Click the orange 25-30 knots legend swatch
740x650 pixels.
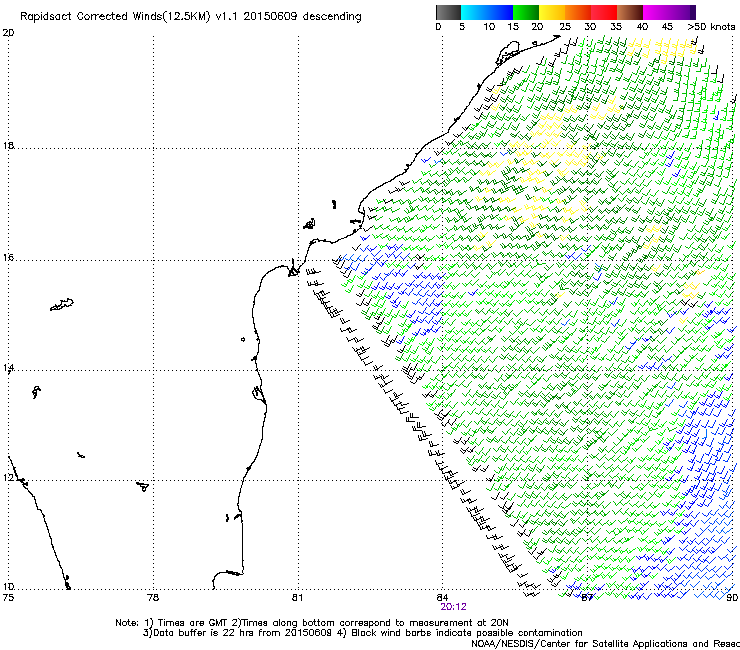click(578, 12)
